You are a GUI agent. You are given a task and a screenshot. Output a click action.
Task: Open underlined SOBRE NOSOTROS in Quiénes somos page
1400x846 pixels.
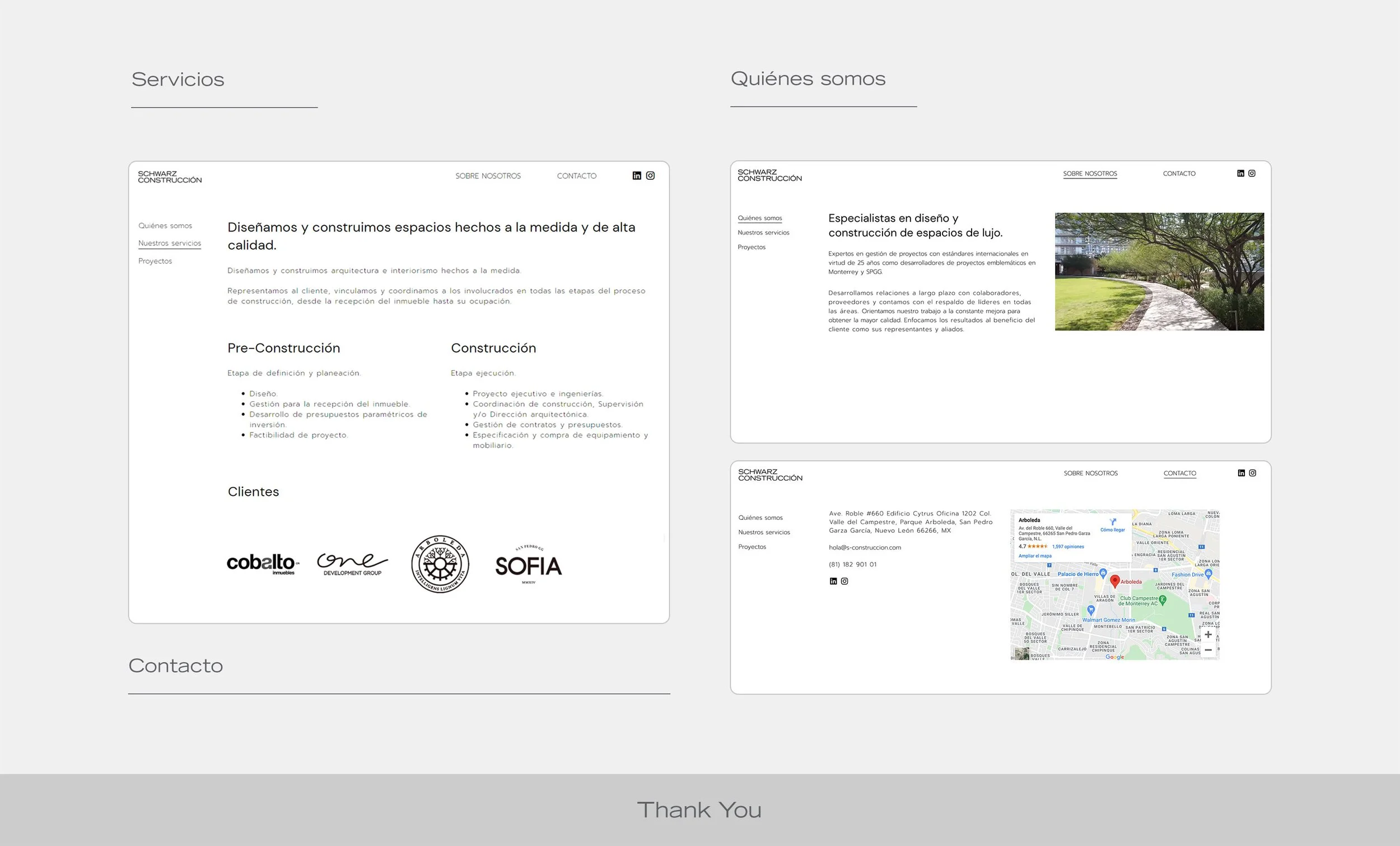[1090, 174]
